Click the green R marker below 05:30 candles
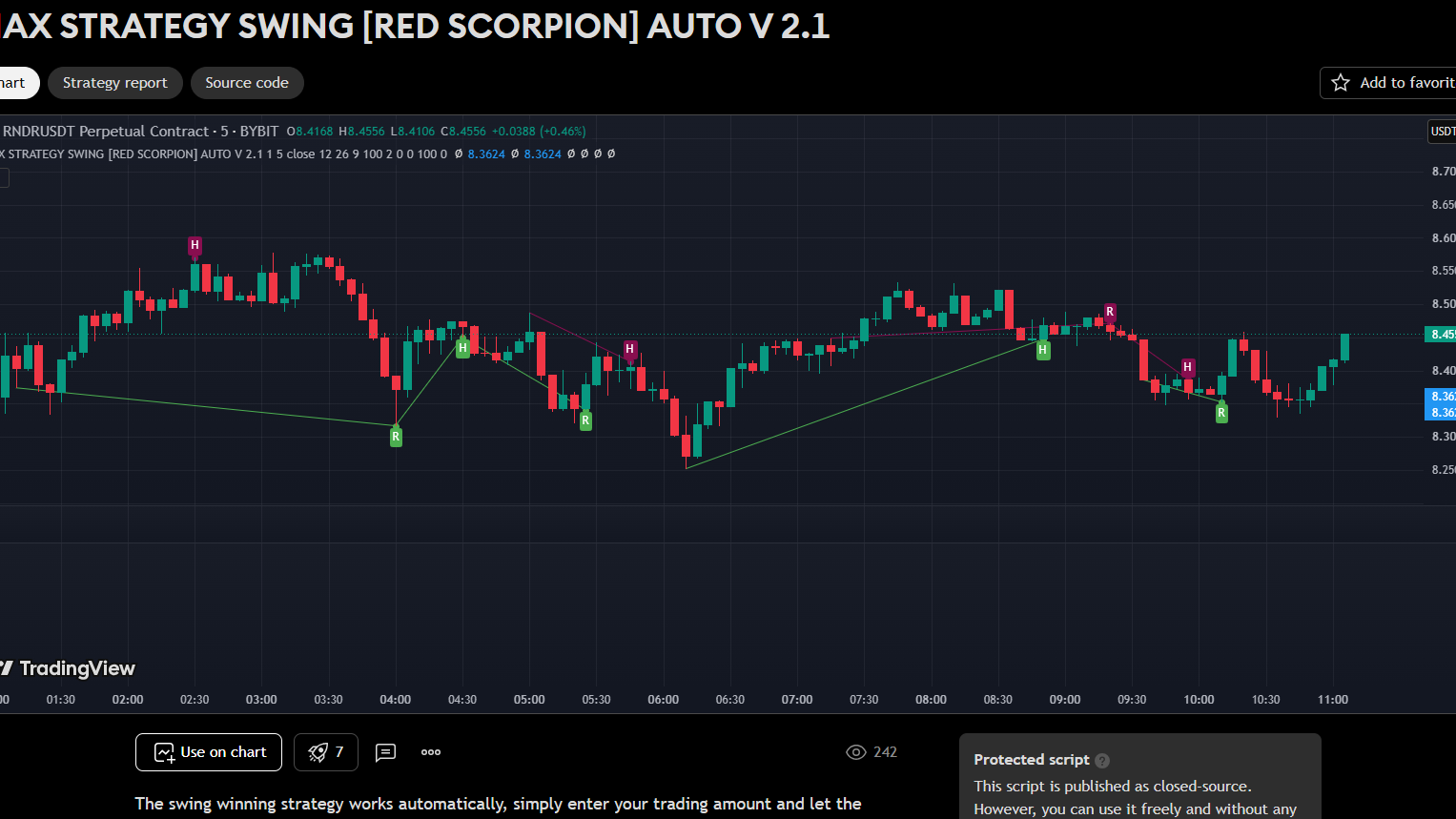 tap(585, 420)
